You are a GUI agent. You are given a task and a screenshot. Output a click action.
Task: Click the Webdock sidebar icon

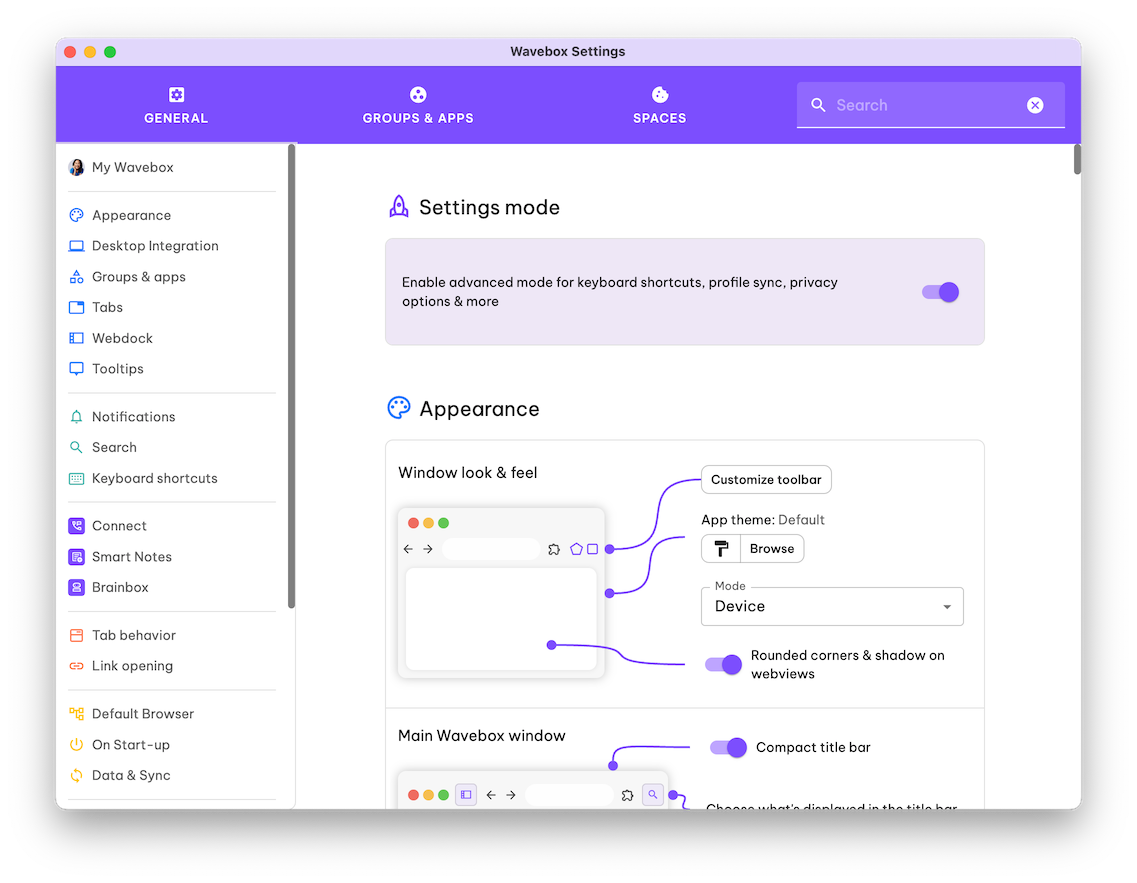point(76,338)
